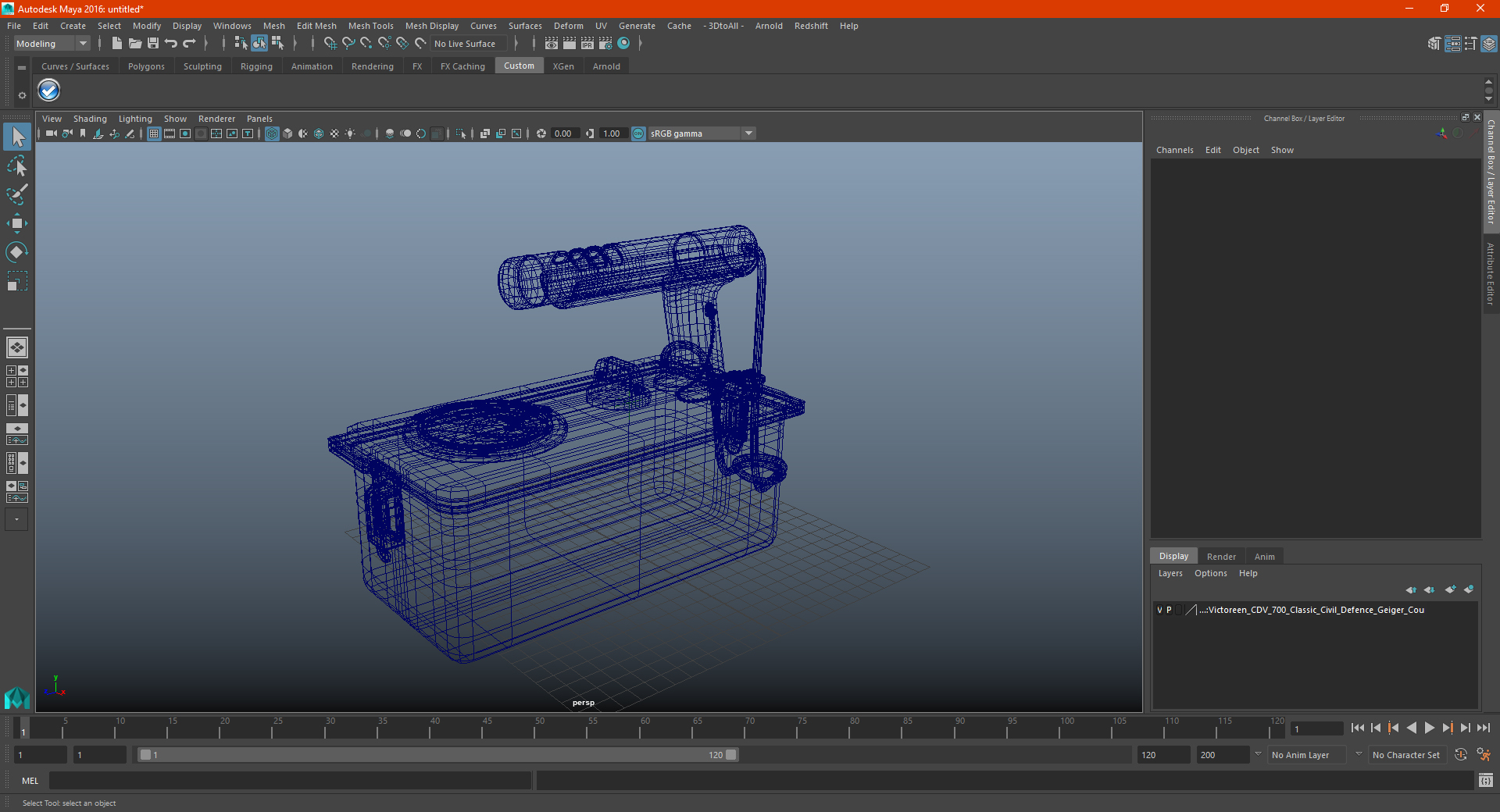Choose the Move tool in toolbox
The height and width of the screenshot is (812, 1500).
coord(16,223)
